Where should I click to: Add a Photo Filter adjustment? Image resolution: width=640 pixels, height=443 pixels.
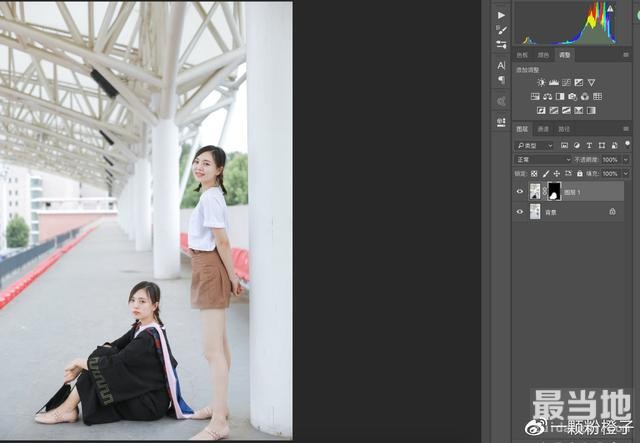click(572, 96)
